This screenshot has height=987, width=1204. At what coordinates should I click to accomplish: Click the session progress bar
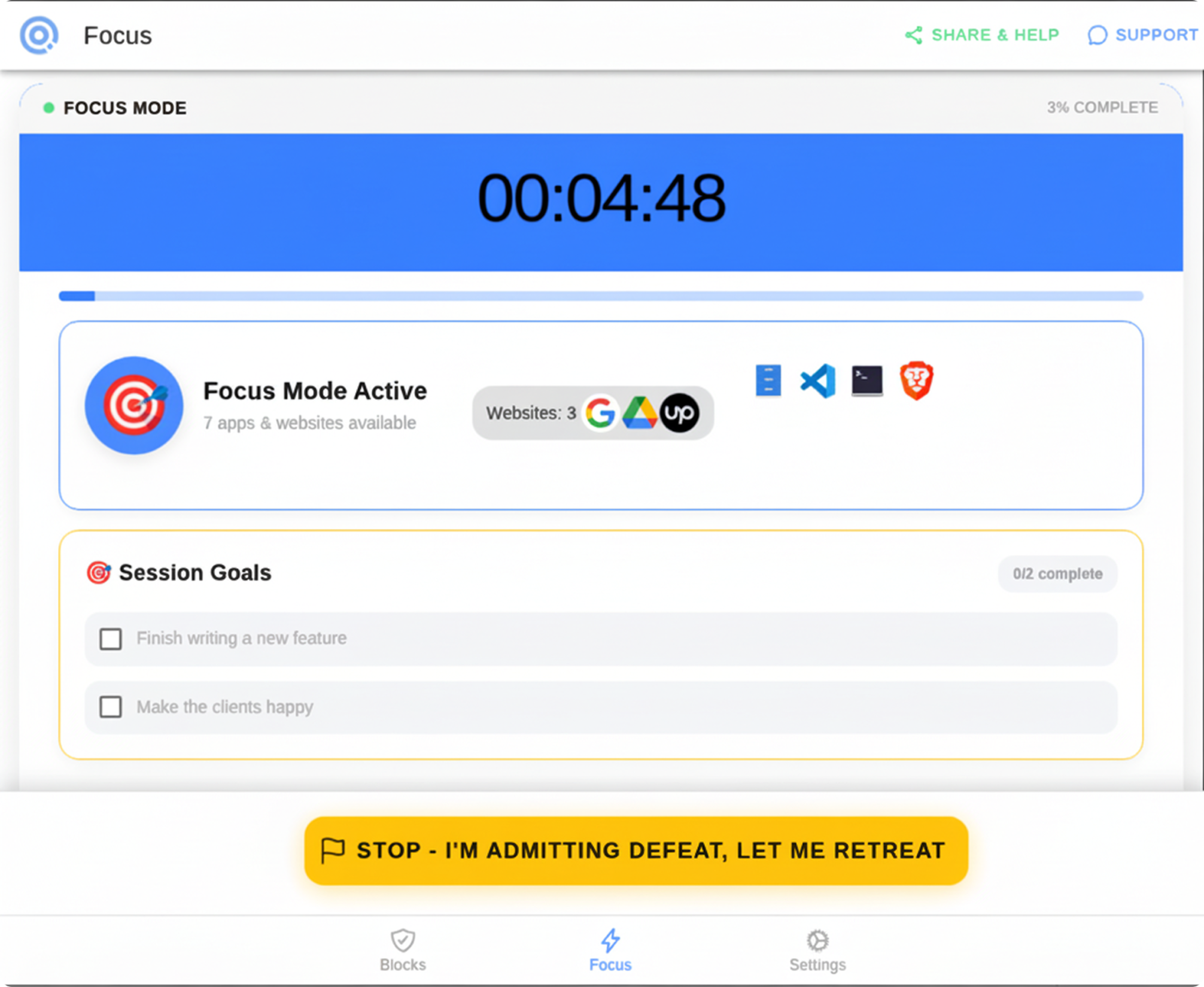coord(600,296)
